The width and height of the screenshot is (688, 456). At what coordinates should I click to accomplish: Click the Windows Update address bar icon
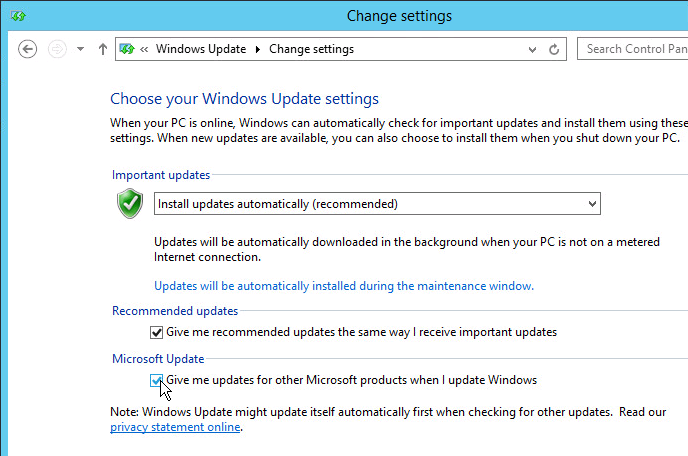[127, 49]
